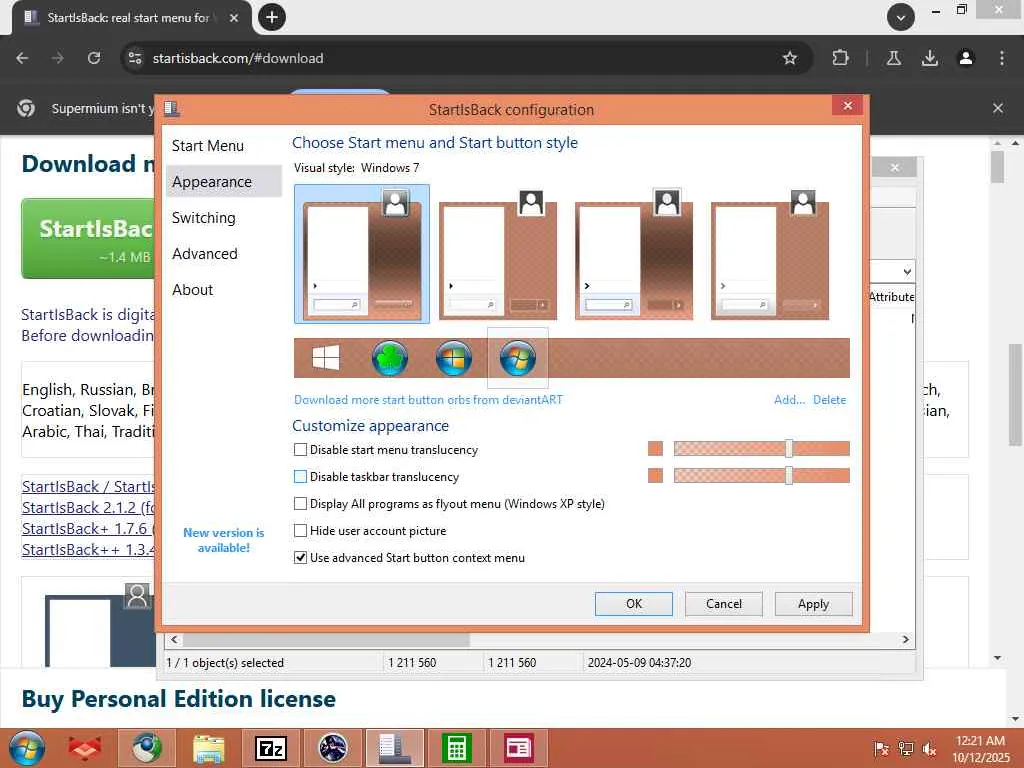Open the red fox-shaped app on taskbar

click(85, 748)
